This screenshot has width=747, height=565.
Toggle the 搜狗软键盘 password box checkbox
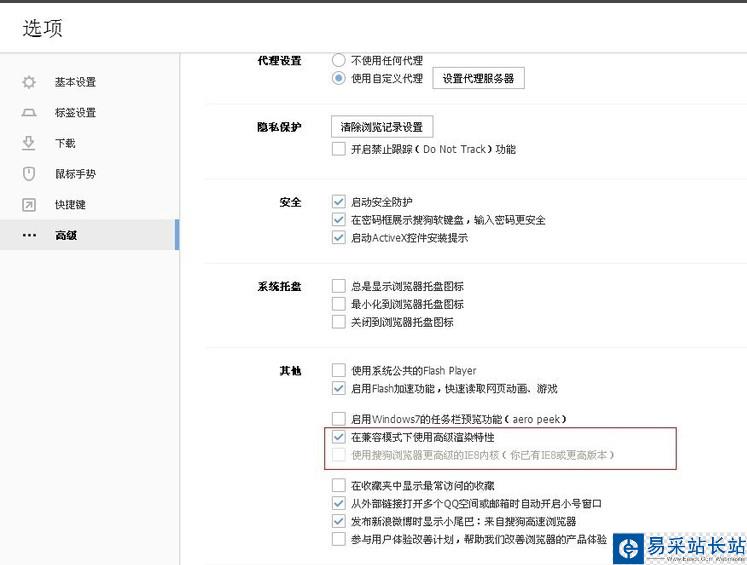338,220
